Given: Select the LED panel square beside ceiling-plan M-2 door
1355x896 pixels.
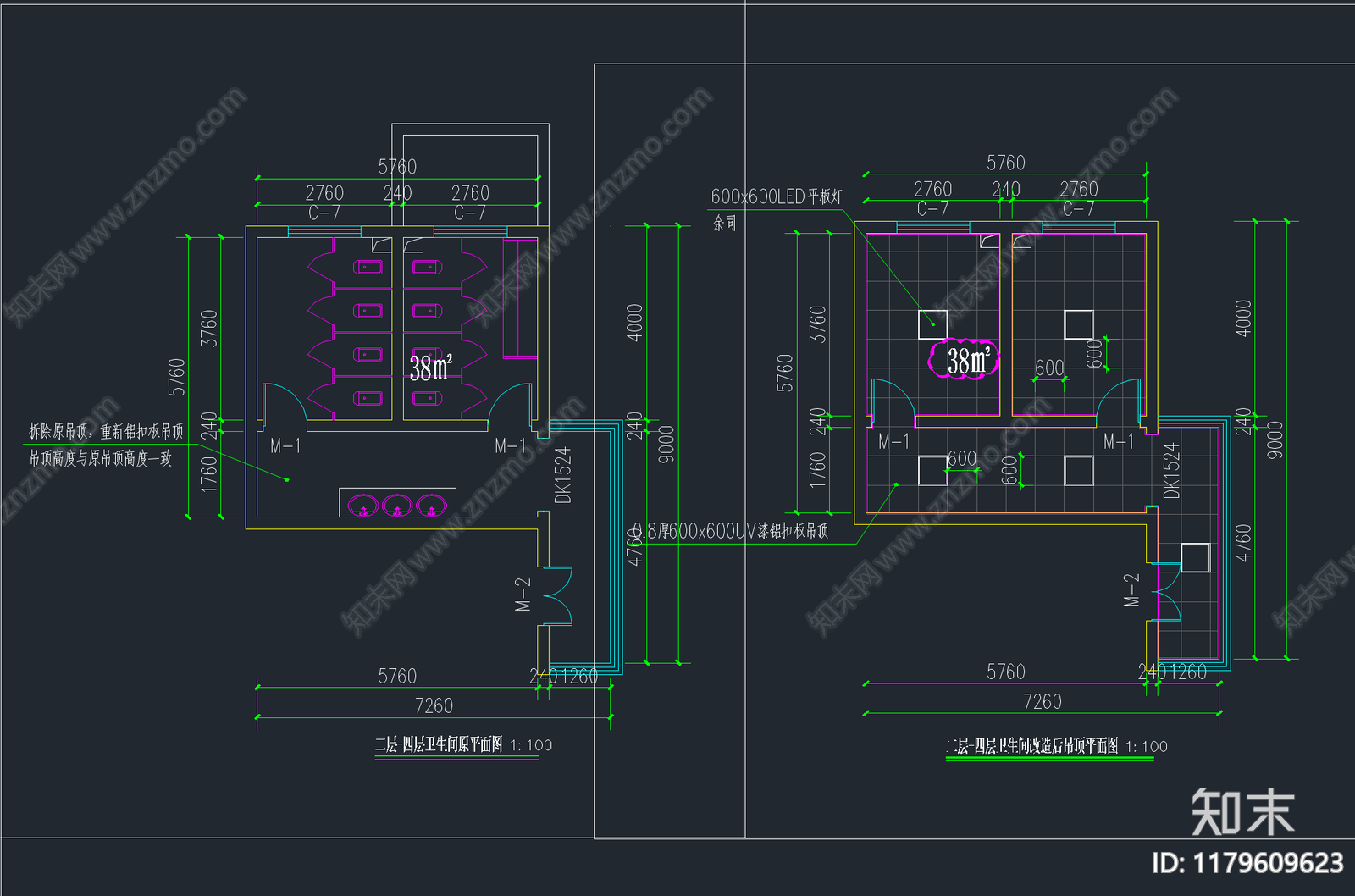Looking at the screenshot, I should click(x=1195, y=558).
